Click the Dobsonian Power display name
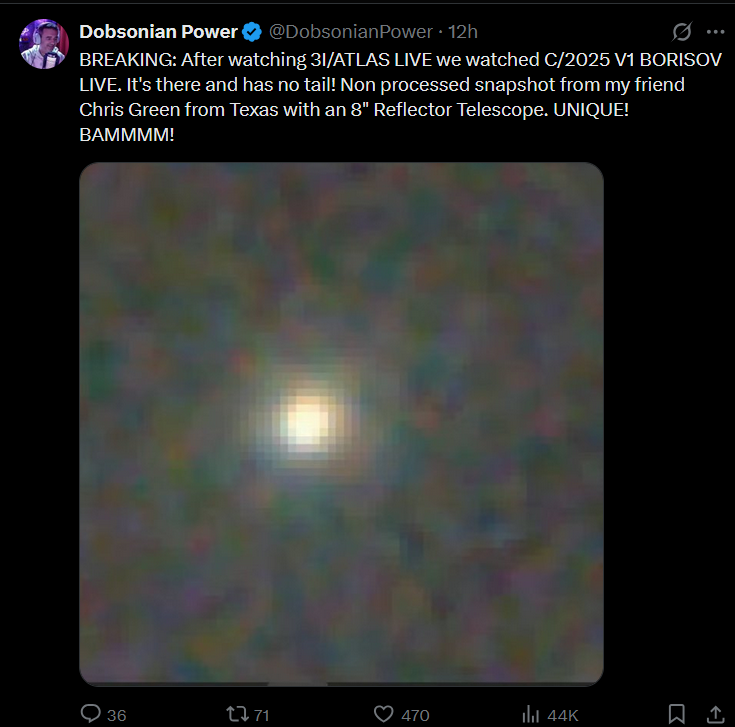The height and width of the screenshot is (727, 735). point(158,32)
